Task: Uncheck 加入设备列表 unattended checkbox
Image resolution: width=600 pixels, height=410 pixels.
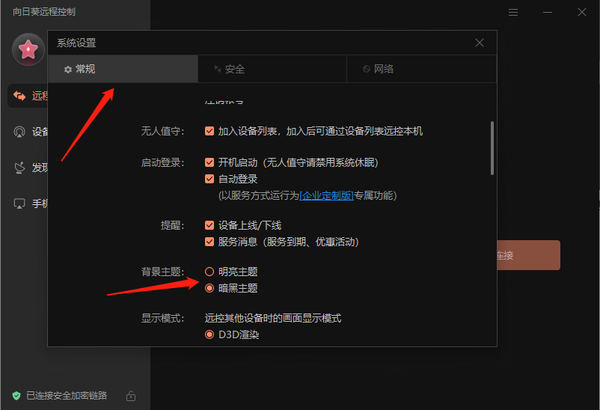Action: pos(209,131)
